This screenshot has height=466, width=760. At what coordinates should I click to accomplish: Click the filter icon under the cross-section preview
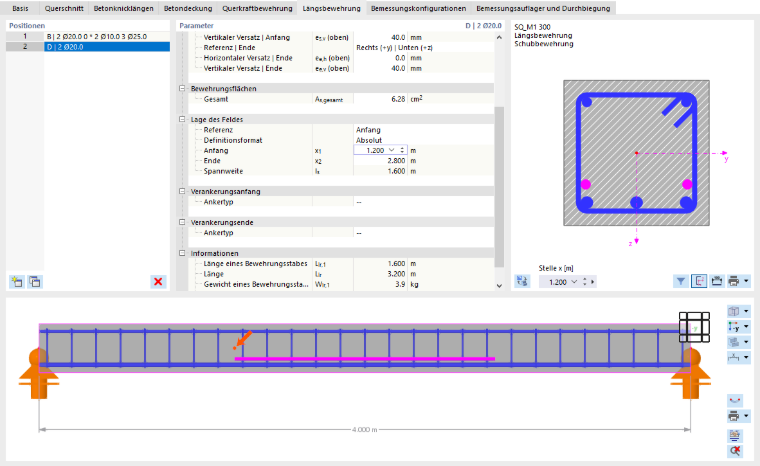681,281
